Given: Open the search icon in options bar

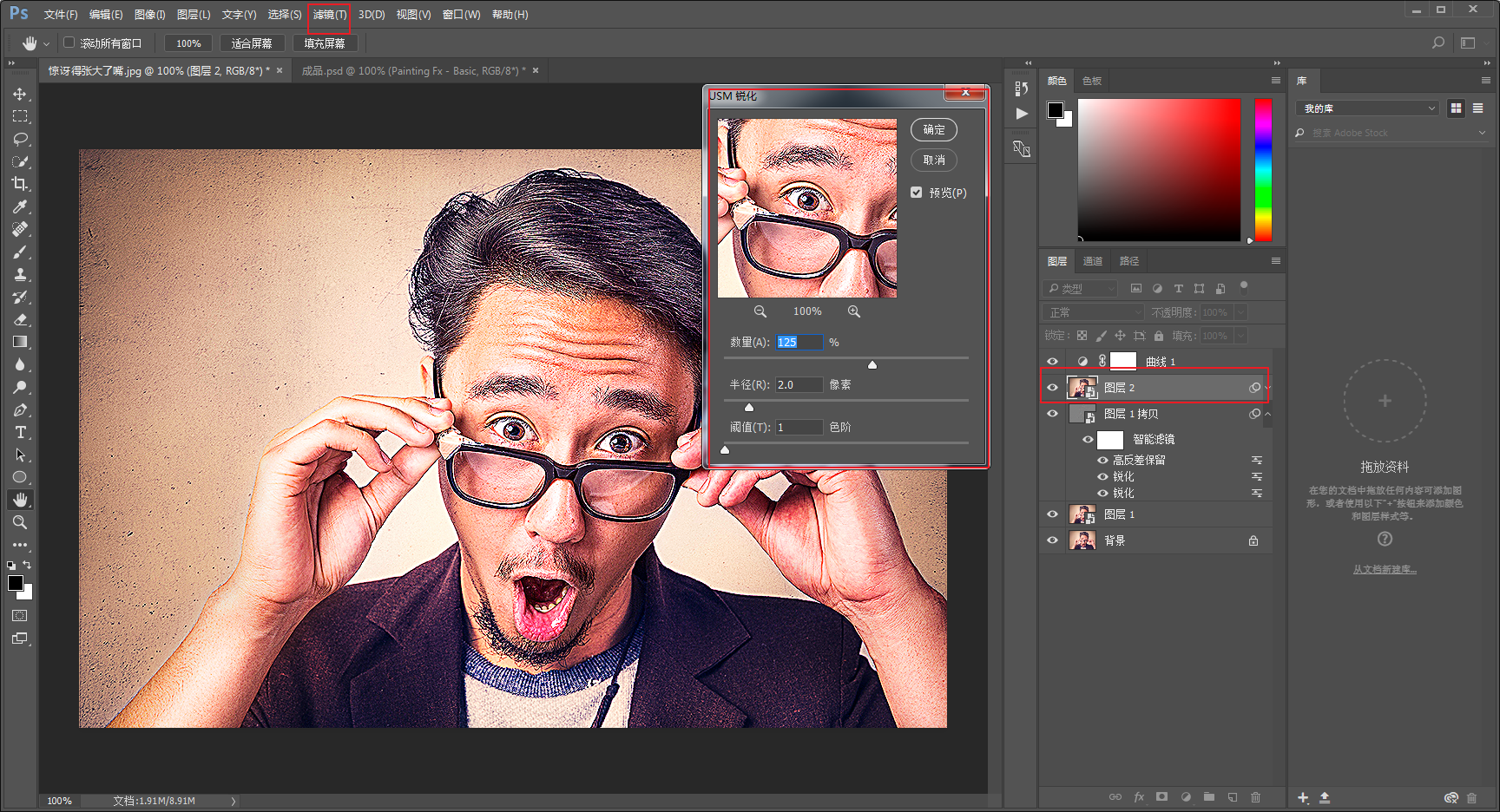Looking at the screenshot, I should [x=1438, y=43].
